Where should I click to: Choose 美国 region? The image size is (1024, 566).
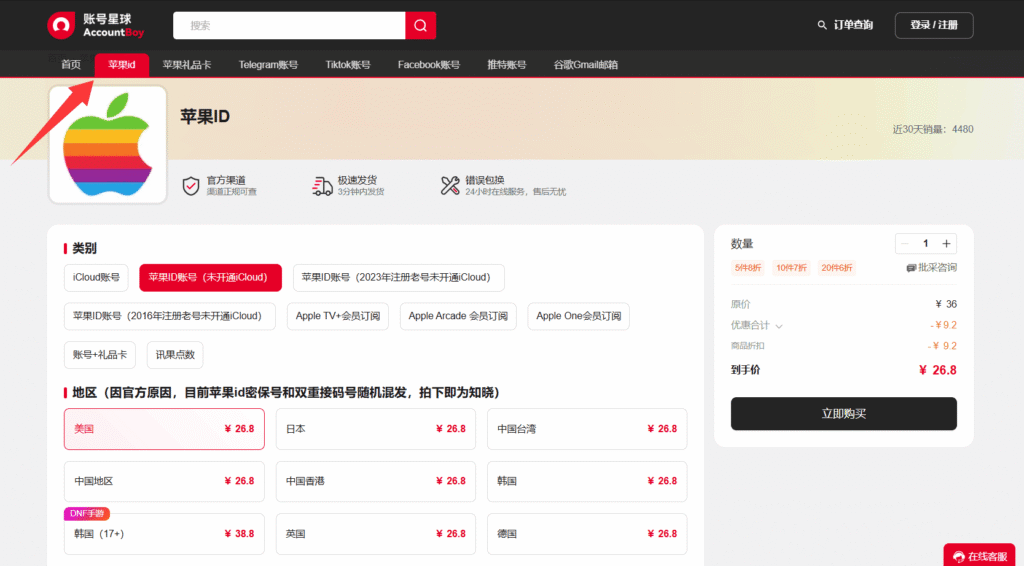(164, 429)
